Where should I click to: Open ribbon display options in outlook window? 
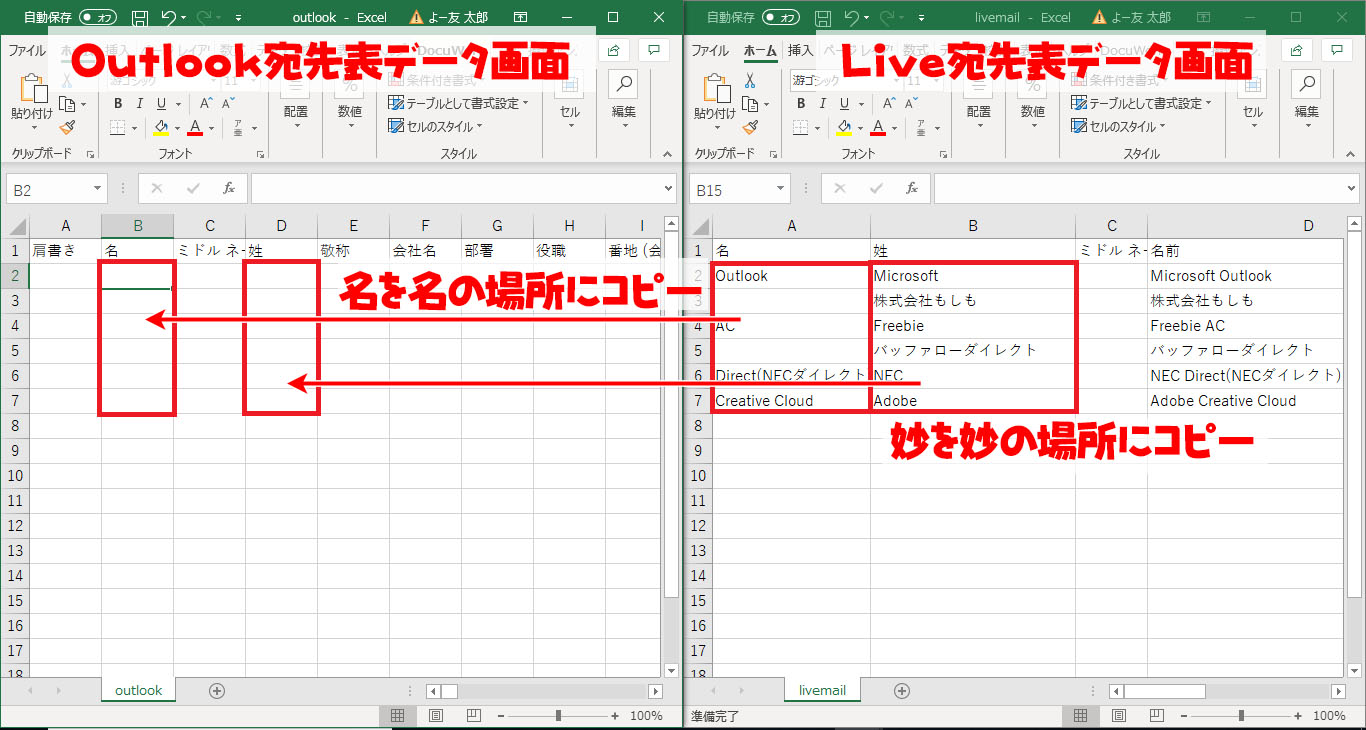(x=520, y=18)
